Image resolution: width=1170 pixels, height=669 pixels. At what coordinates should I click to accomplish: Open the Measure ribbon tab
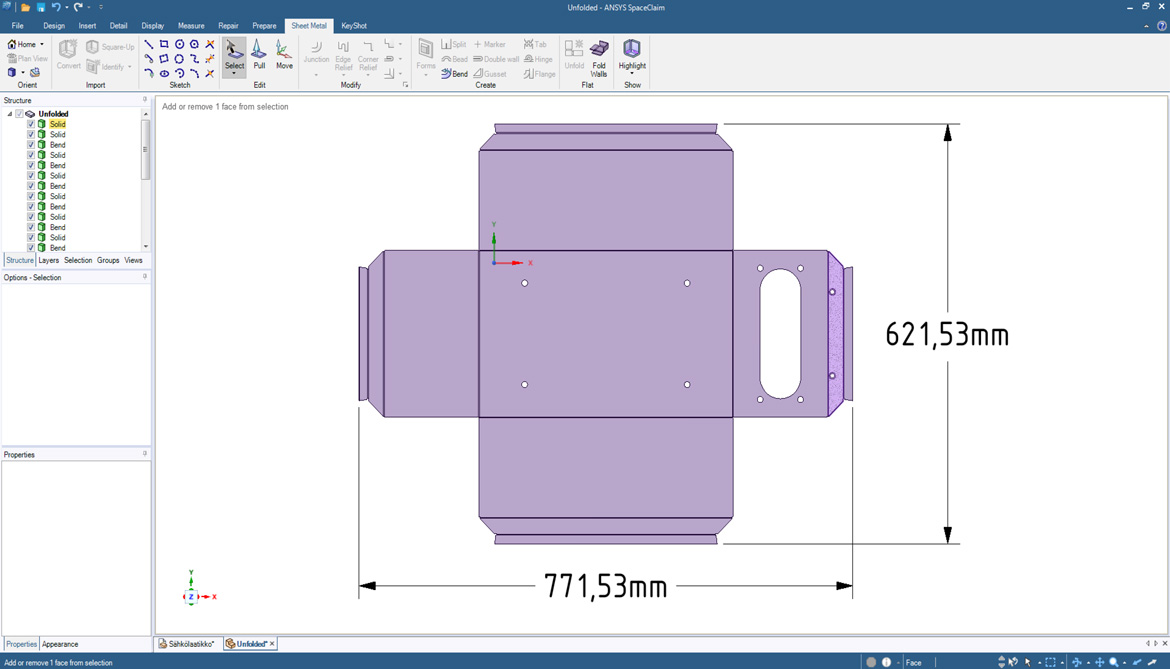click(x=190, y=26)
